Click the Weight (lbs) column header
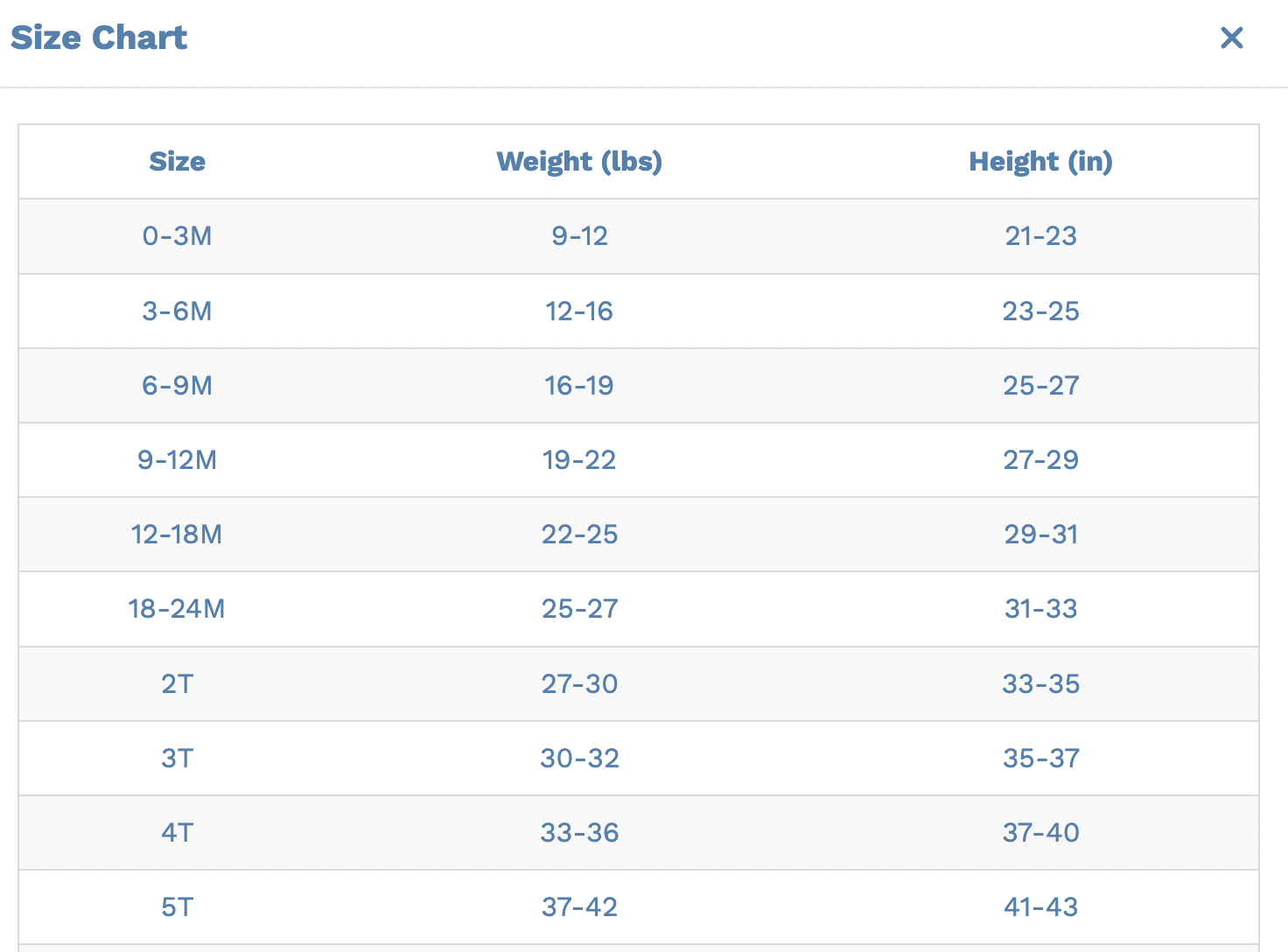 [579, 162]
